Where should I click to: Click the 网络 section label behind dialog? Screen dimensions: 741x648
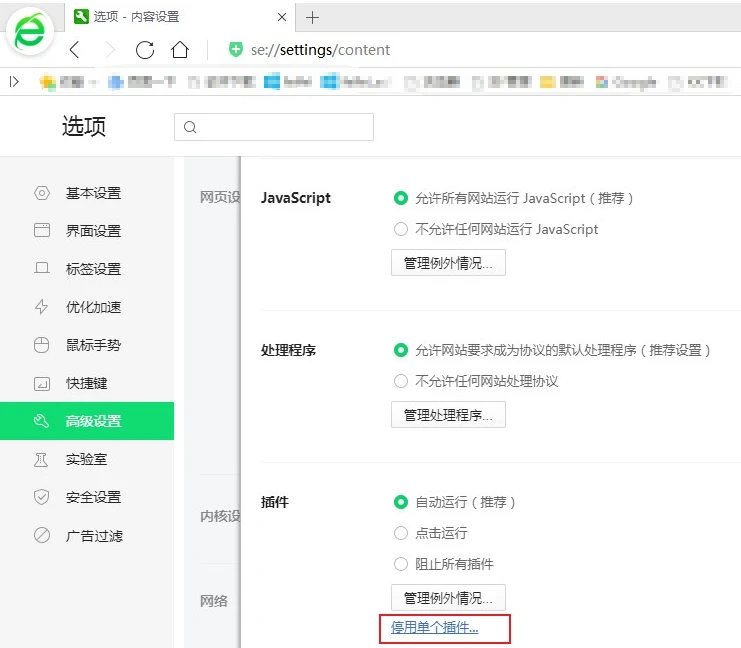[x=214, y=601]
